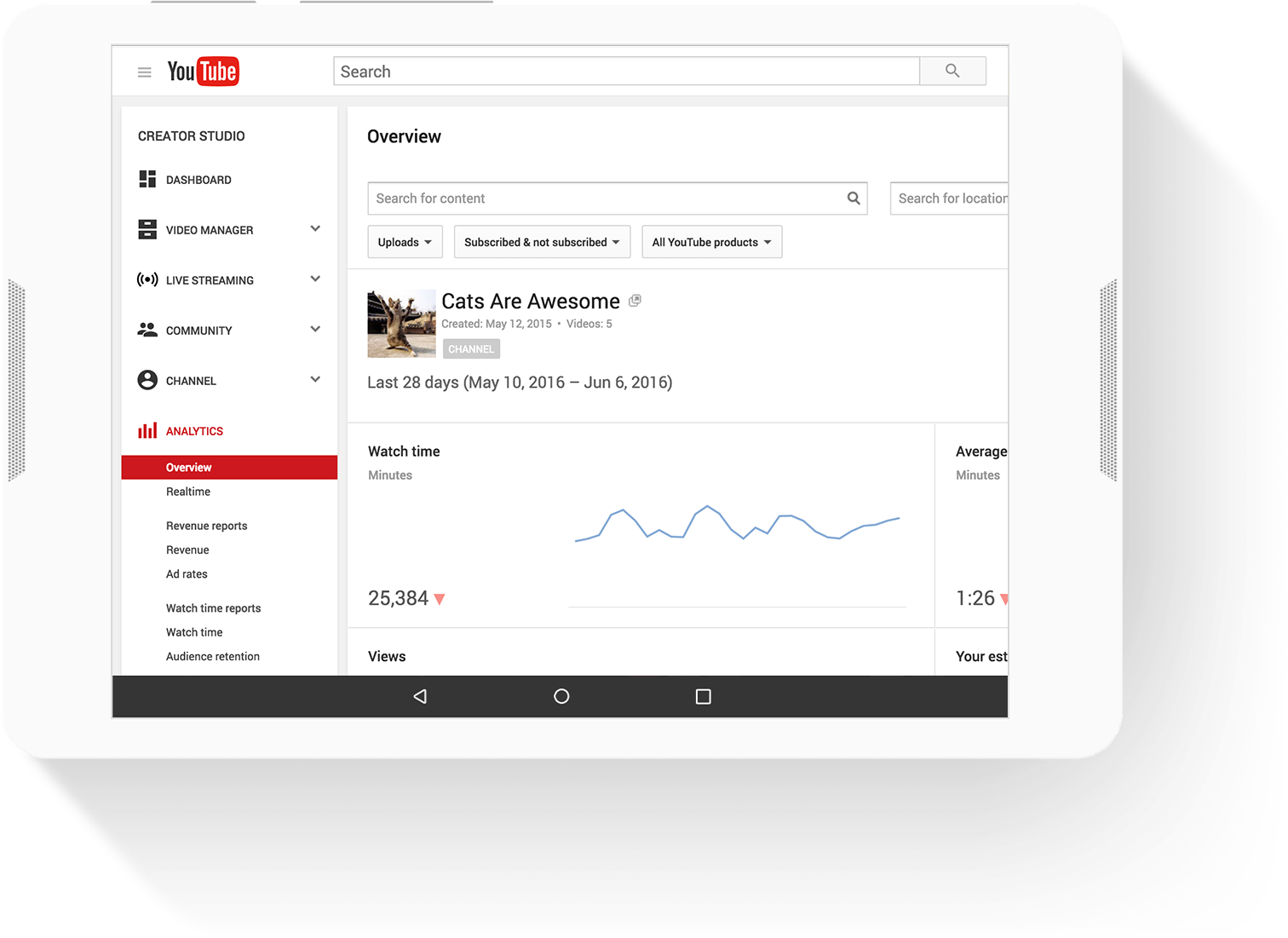Click the red watch time trend arrow
1288x938 pixels.
pyautogui.click(x=440, y=600)
